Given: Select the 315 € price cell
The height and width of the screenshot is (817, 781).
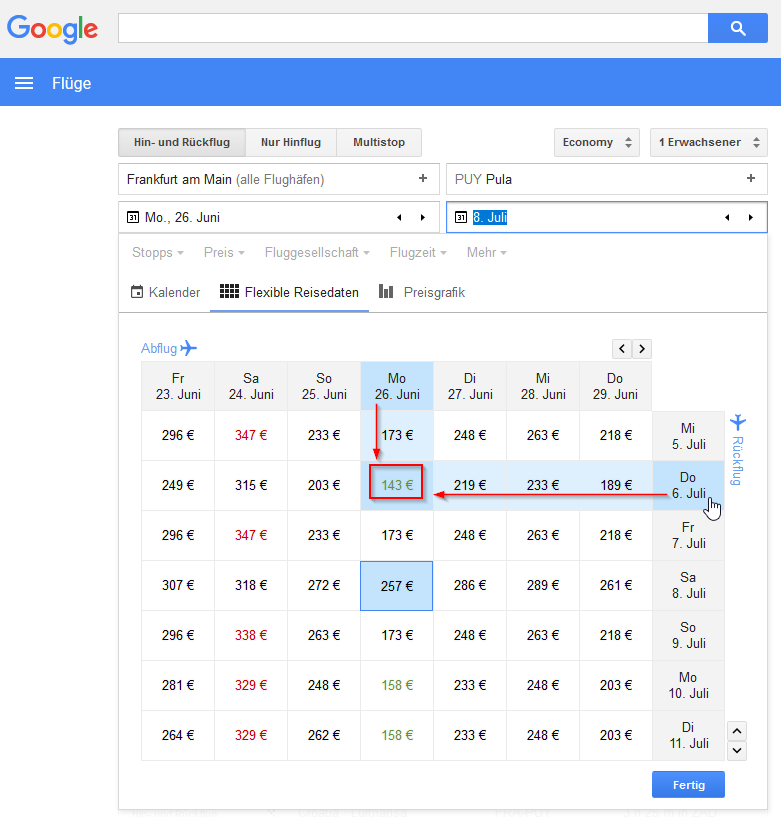Looking at the screenshot, I should coord(251,485).
